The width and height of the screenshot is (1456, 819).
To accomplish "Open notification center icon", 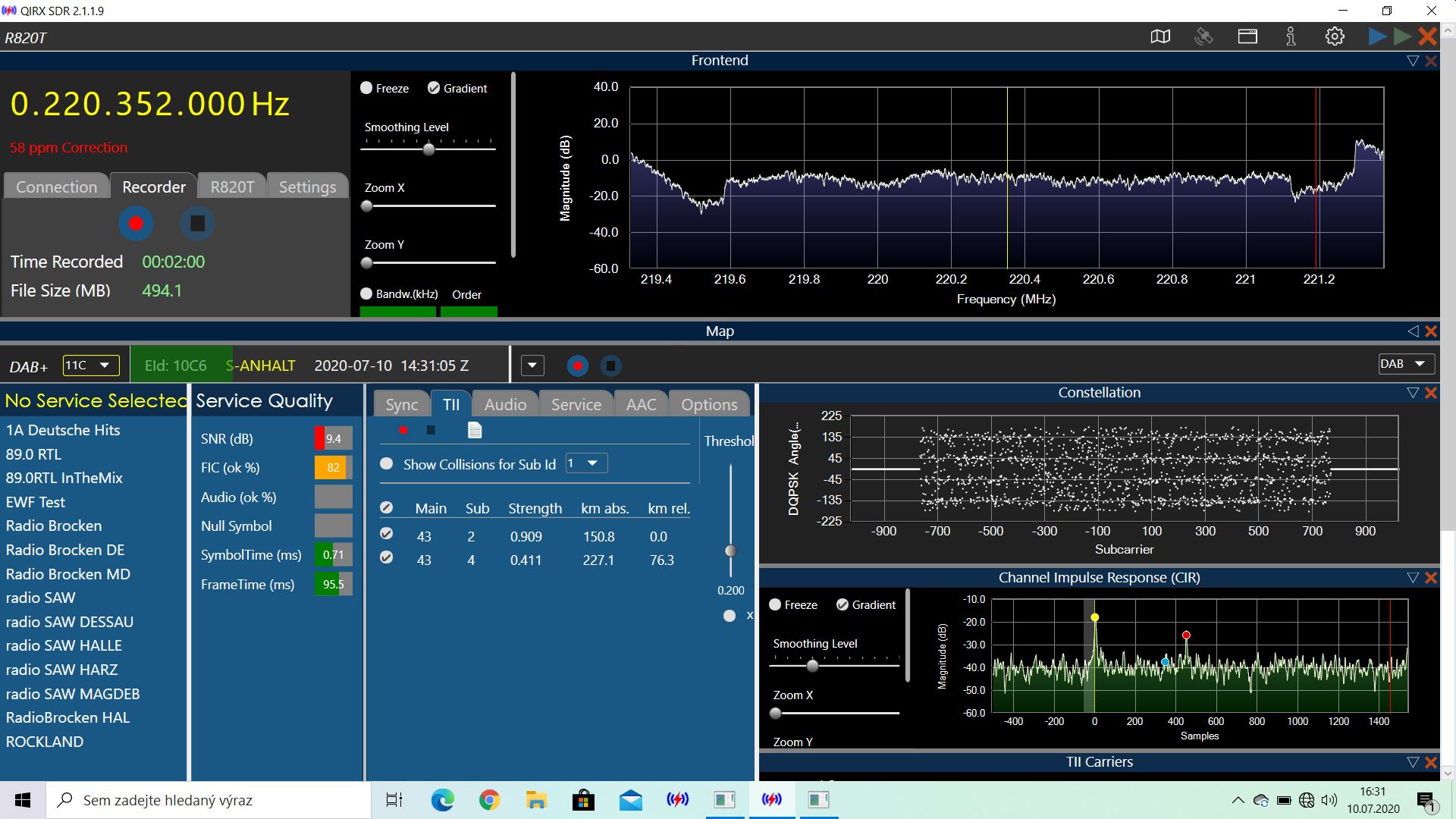I will coord(1426,801).
